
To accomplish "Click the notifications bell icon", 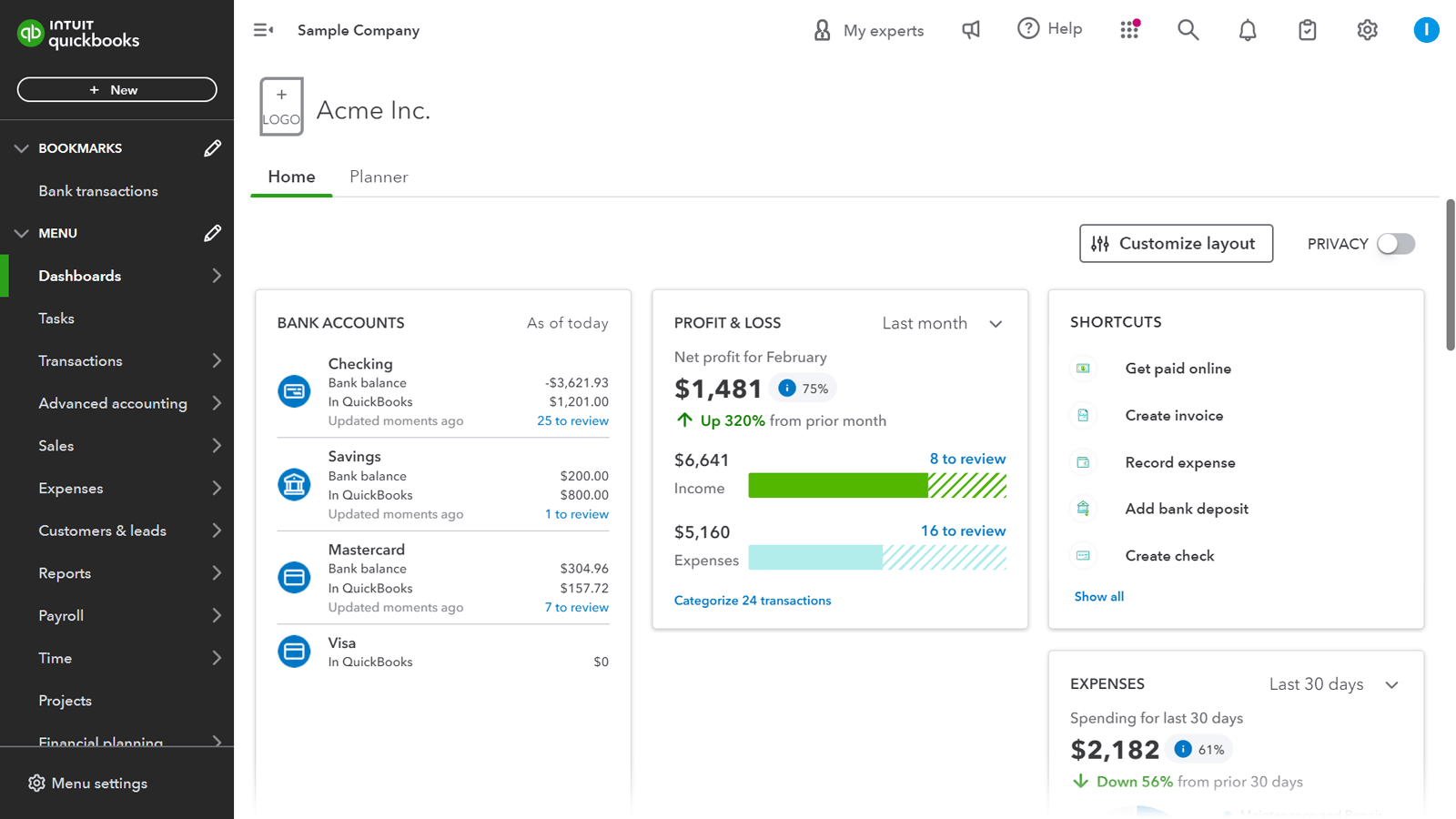I will coord(1248,29).
